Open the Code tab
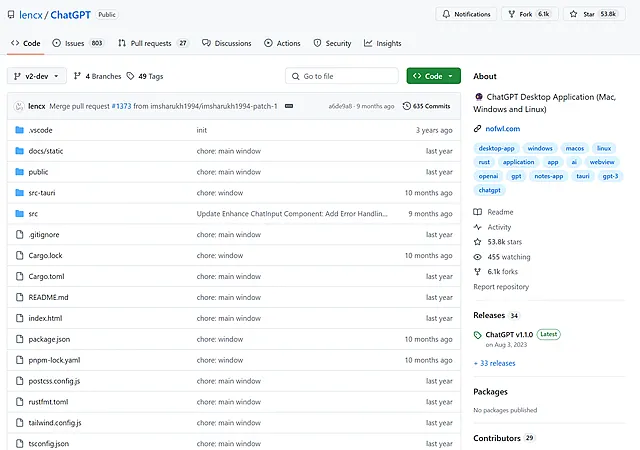Viewport: 640px width, 450px height. (26, 43)
